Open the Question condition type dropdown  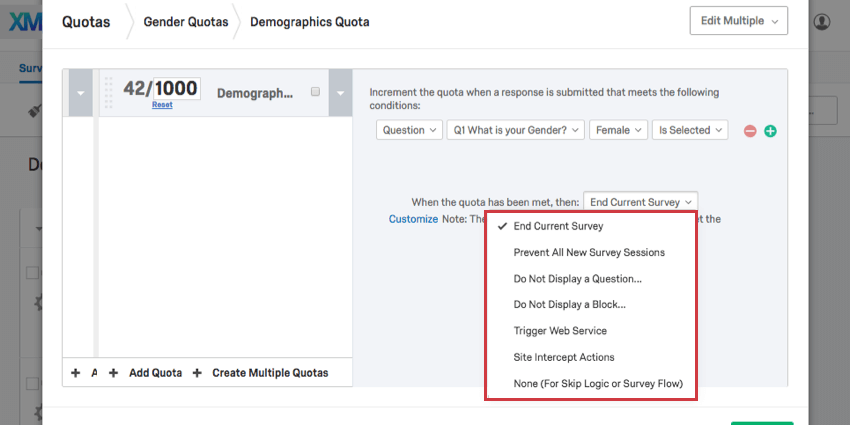click(x=410, y=130)
